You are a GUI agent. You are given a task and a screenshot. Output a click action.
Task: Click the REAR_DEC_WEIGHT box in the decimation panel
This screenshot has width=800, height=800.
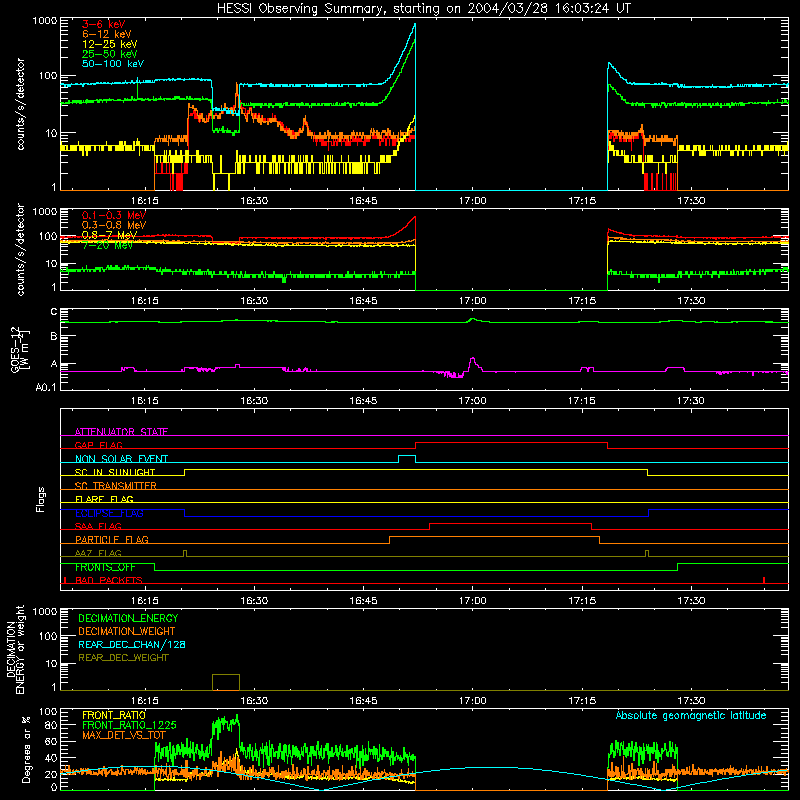[x=226, y=682]
